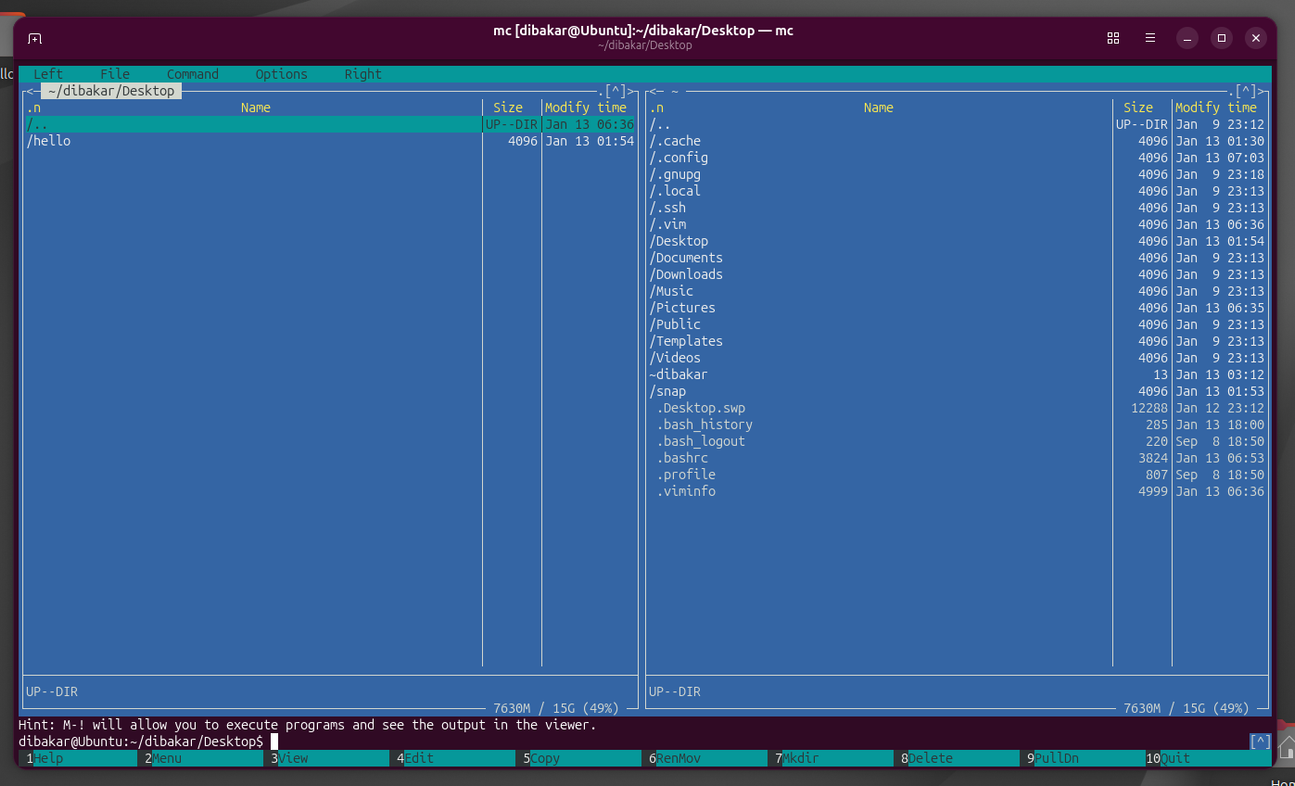Select the /.cache directory
Image resolution: width=1295 pixels, height=786 pixels.
(x=957, y=141)
